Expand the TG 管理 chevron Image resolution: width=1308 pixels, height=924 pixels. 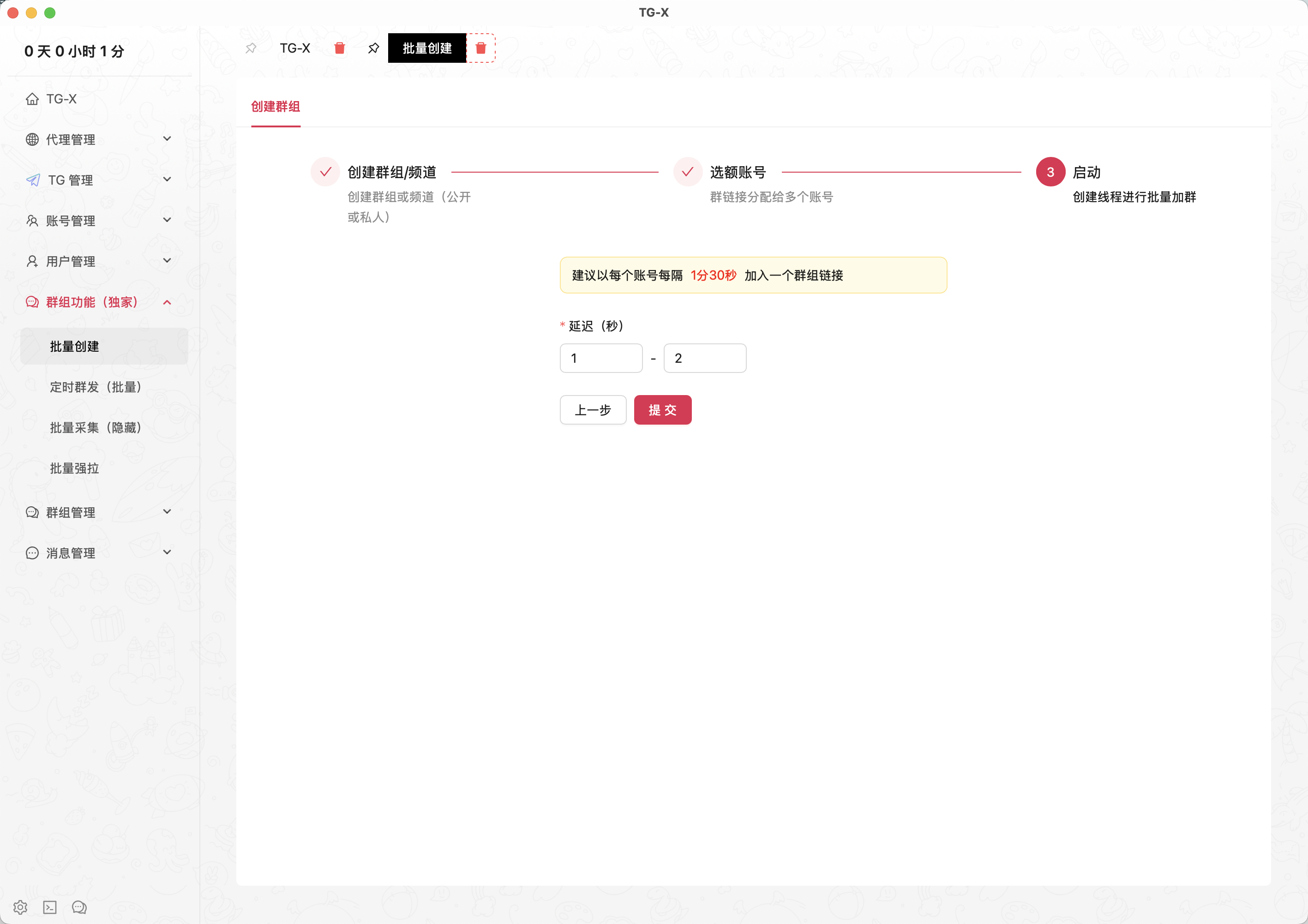[x=167, y=180]
